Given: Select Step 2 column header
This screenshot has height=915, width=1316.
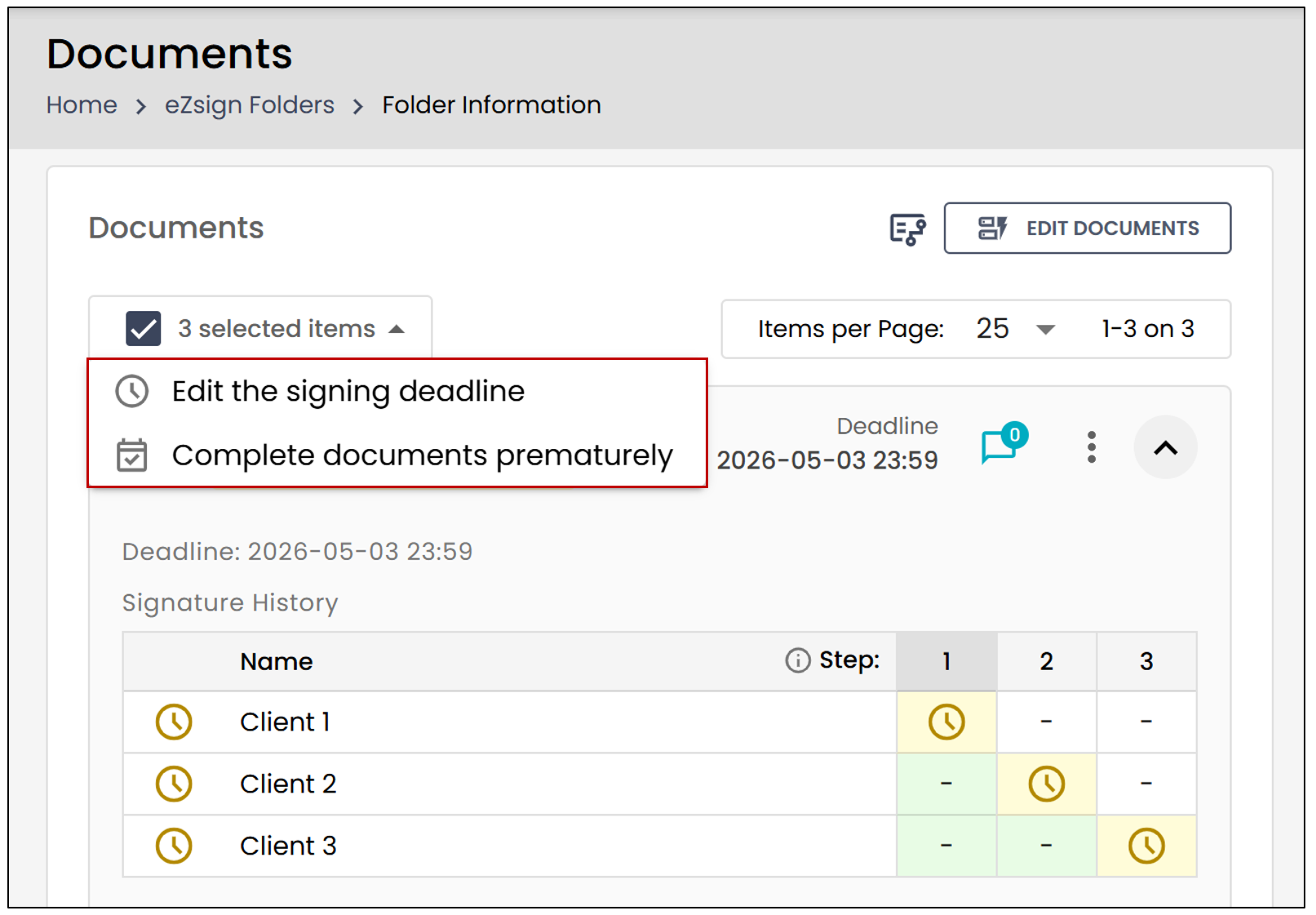Looking at the screenshot, I should click(1046, 661).
